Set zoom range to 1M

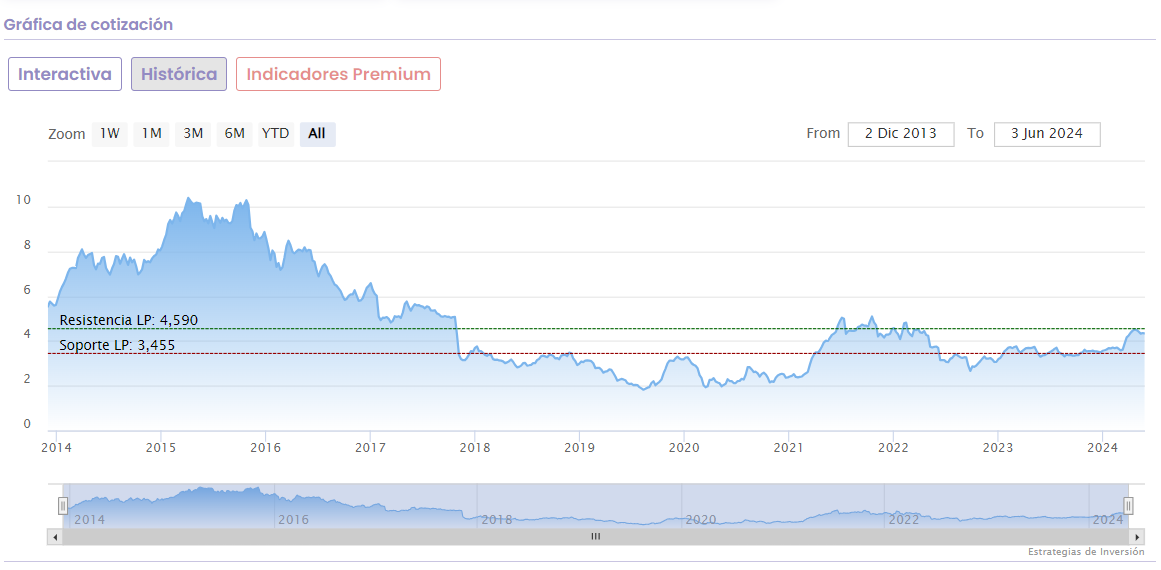(x=152, y=134)
